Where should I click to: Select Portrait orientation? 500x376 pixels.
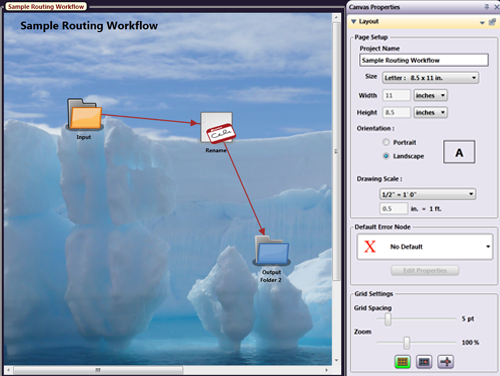point(386,142)
